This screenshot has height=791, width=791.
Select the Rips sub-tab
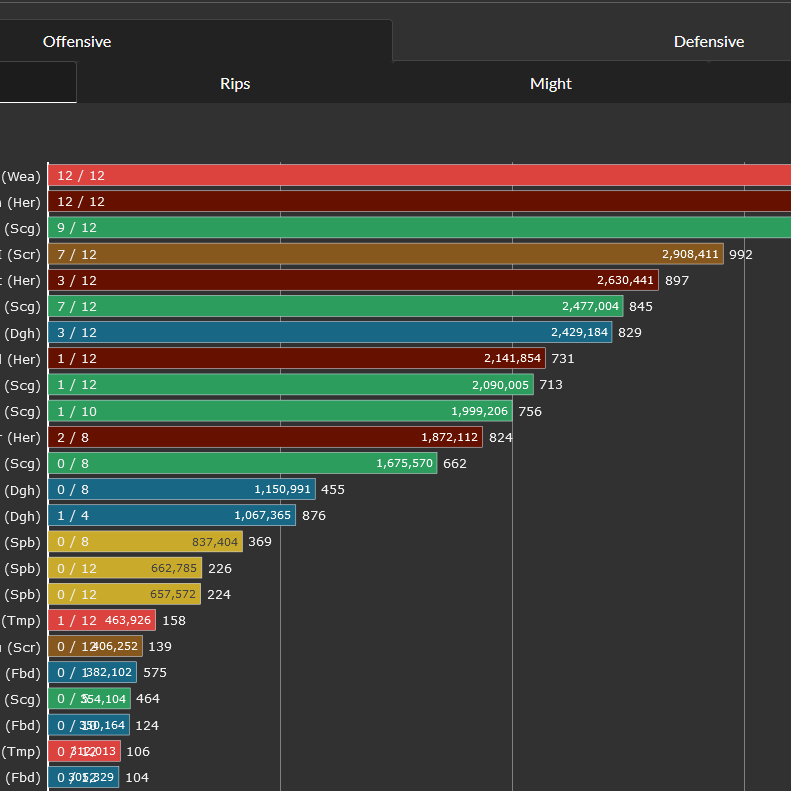coord(235,84)
